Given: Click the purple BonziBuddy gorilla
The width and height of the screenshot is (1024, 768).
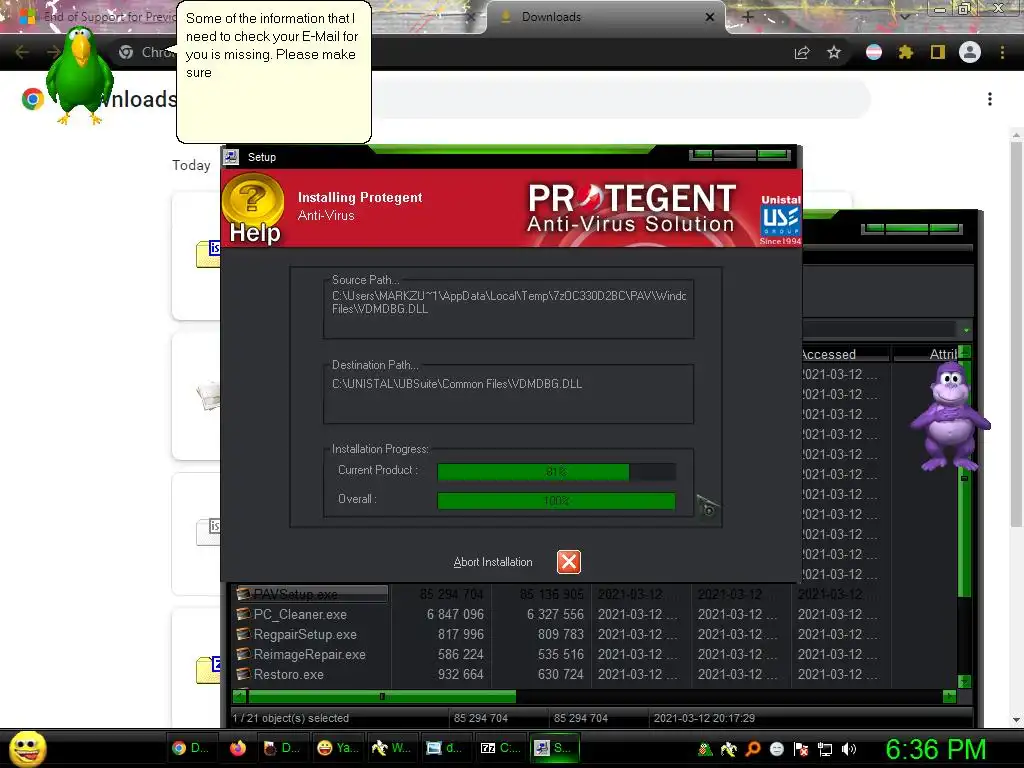Looking at the screenshot, I should pyautogui.click(x=950, y=416).
